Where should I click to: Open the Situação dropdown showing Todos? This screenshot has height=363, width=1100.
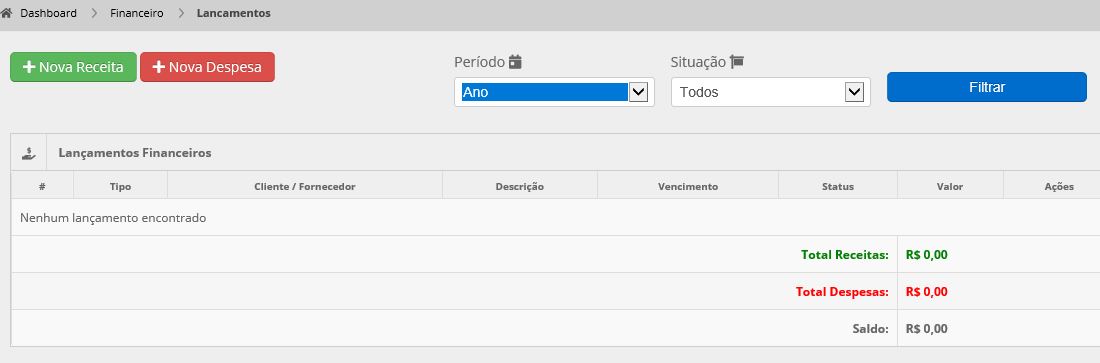(x=770, y=92)
